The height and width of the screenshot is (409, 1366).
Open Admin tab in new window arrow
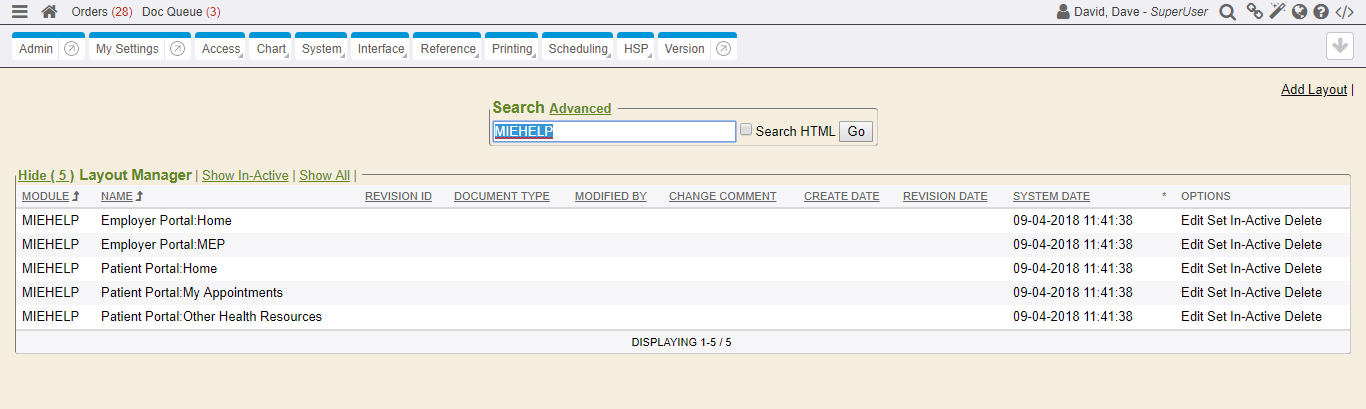(72, 49)
